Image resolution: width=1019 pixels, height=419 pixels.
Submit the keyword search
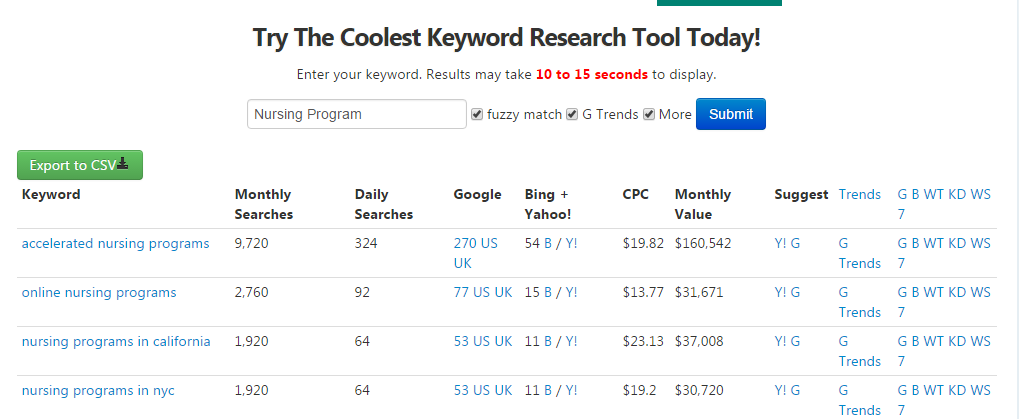pos(730,114)
